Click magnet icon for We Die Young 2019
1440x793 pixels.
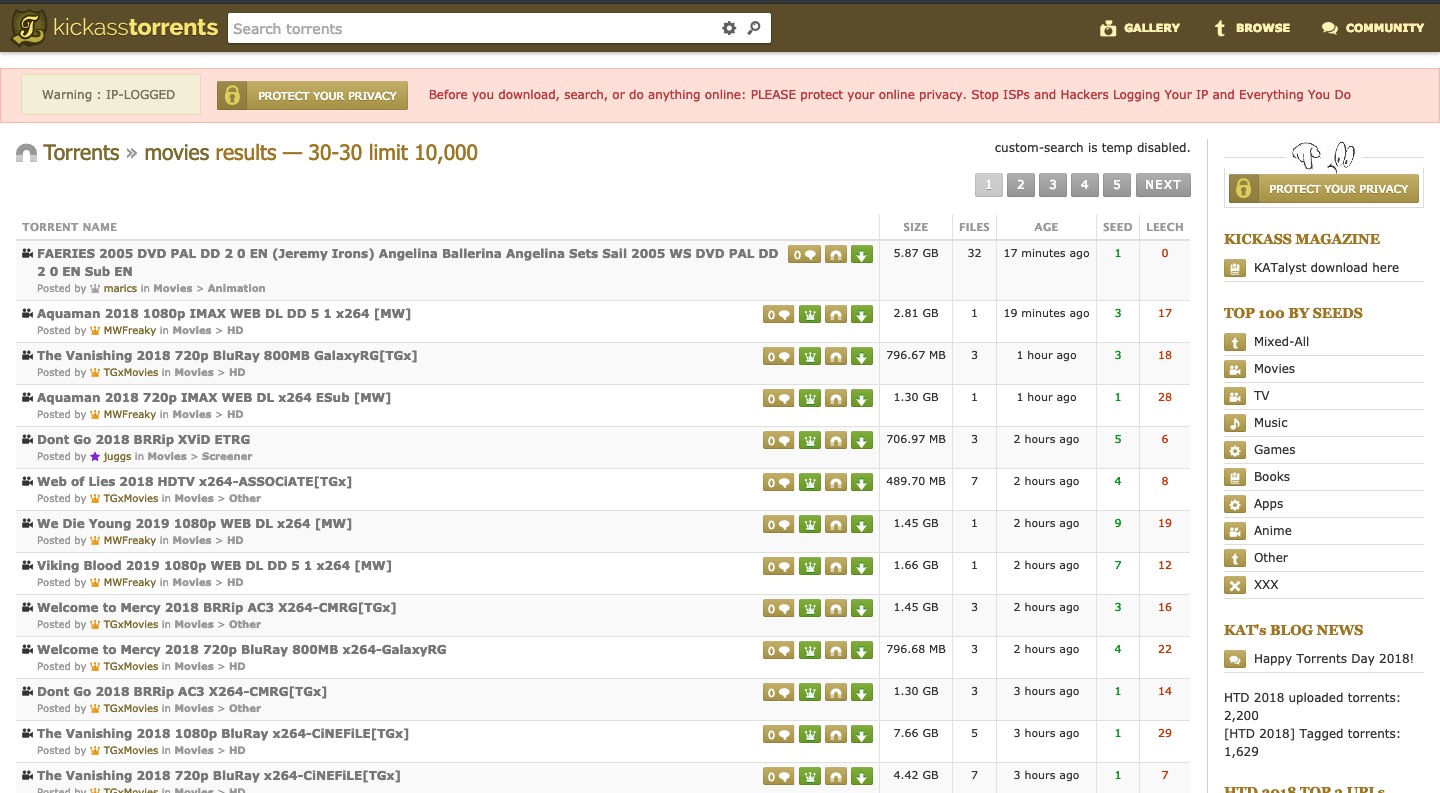pyautogui.click(x=835, y=524)
